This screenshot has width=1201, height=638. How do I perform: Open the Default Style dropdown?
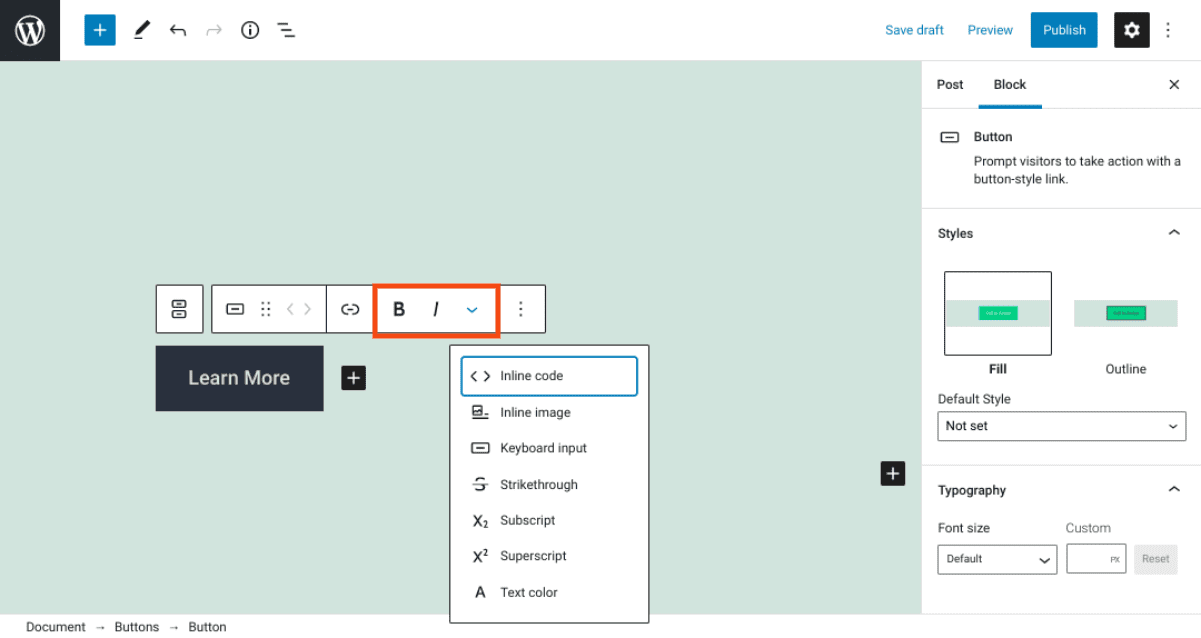coord(1061,426)
